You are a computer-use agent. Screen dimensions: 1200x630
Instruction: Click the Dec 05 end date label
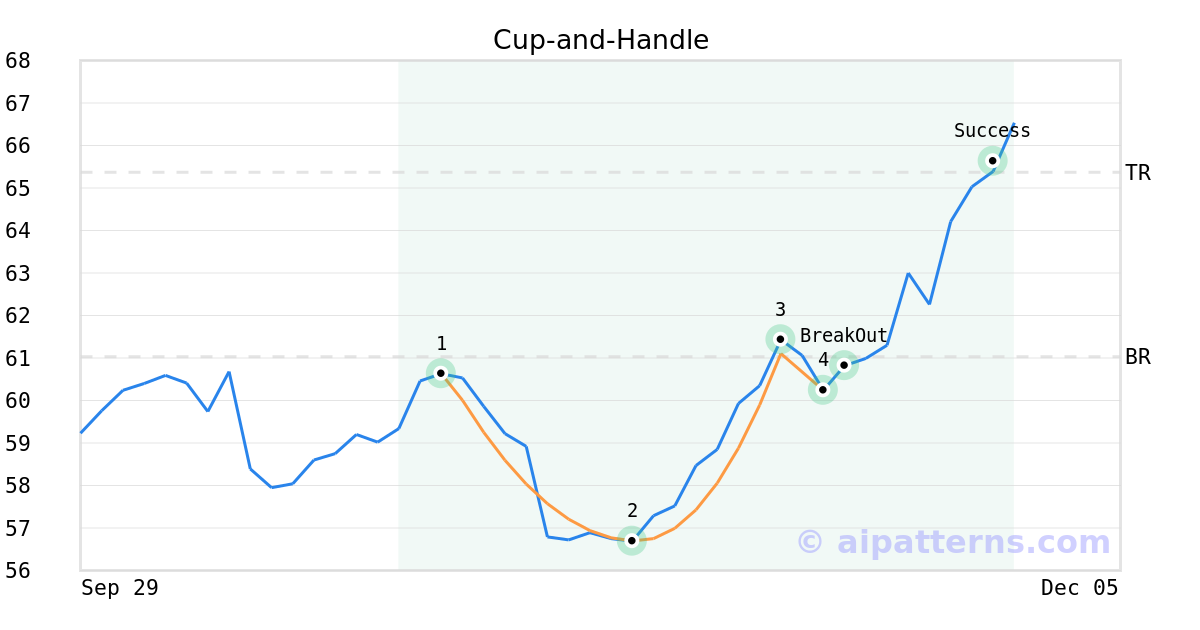tap(1079, 588)
